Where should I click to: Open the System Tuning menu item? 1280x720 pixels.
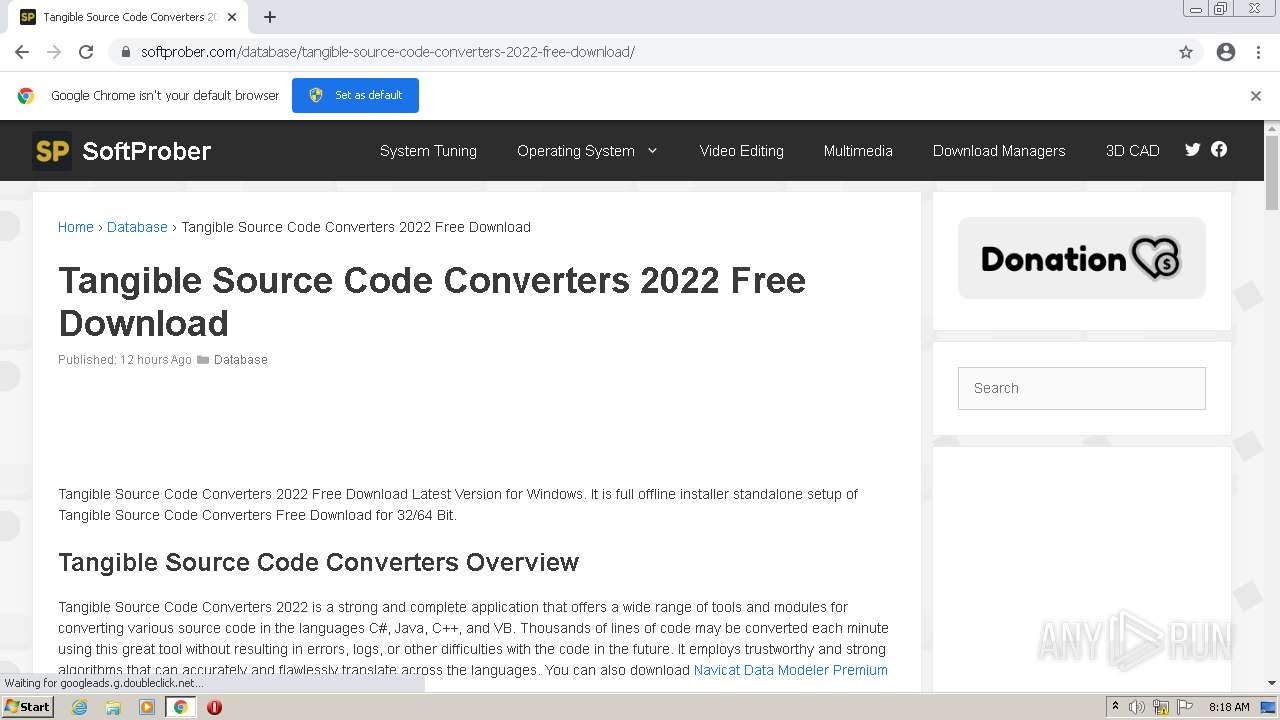(x=428, y=151)
